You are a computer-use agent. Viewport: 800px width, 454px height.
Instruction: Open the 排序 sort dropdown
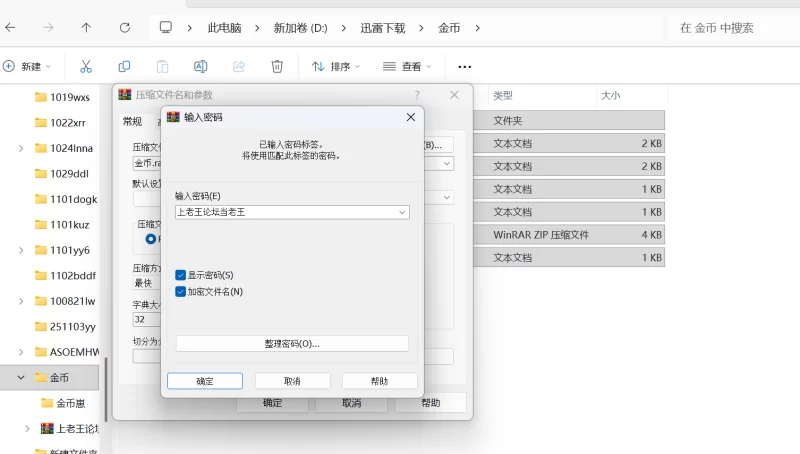coord(336,66)
